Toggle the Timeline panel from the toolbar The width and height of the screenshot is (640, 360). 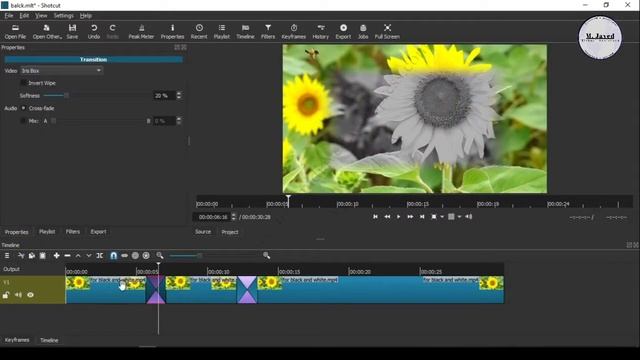click(x=245, y=31)
